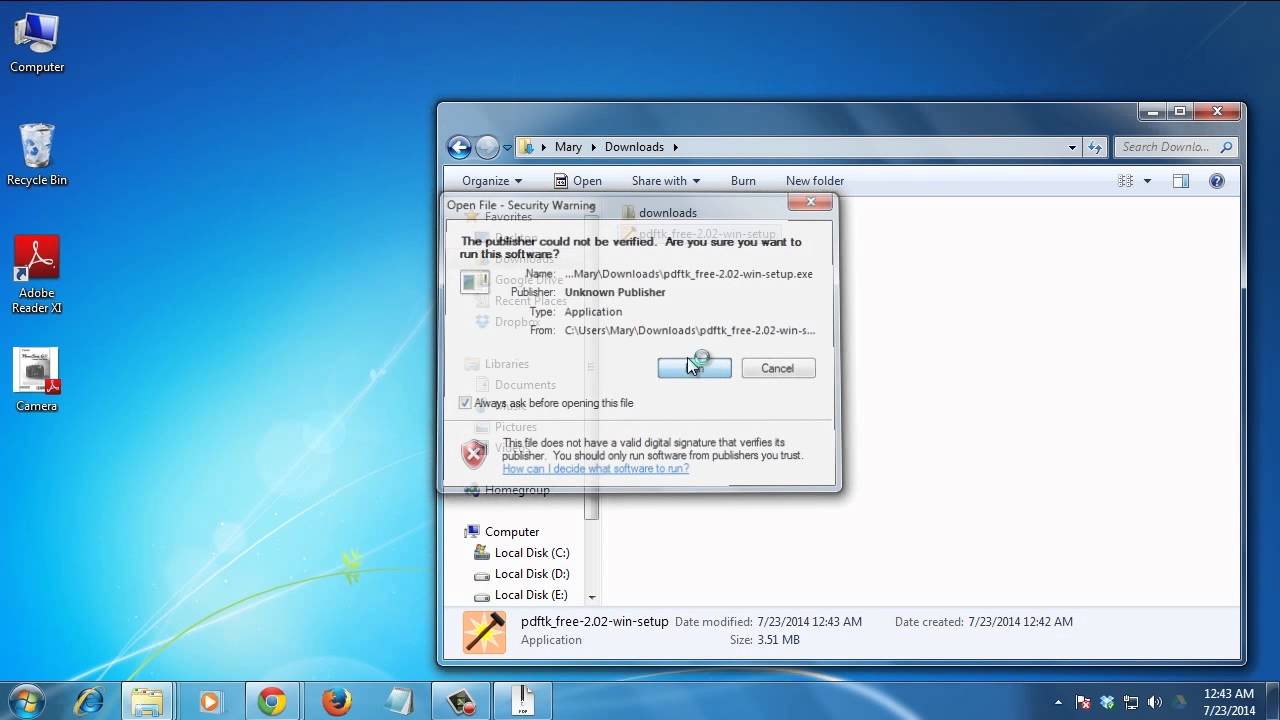Launch Adobe Reader XI from the desktop

tap(37, 274)
